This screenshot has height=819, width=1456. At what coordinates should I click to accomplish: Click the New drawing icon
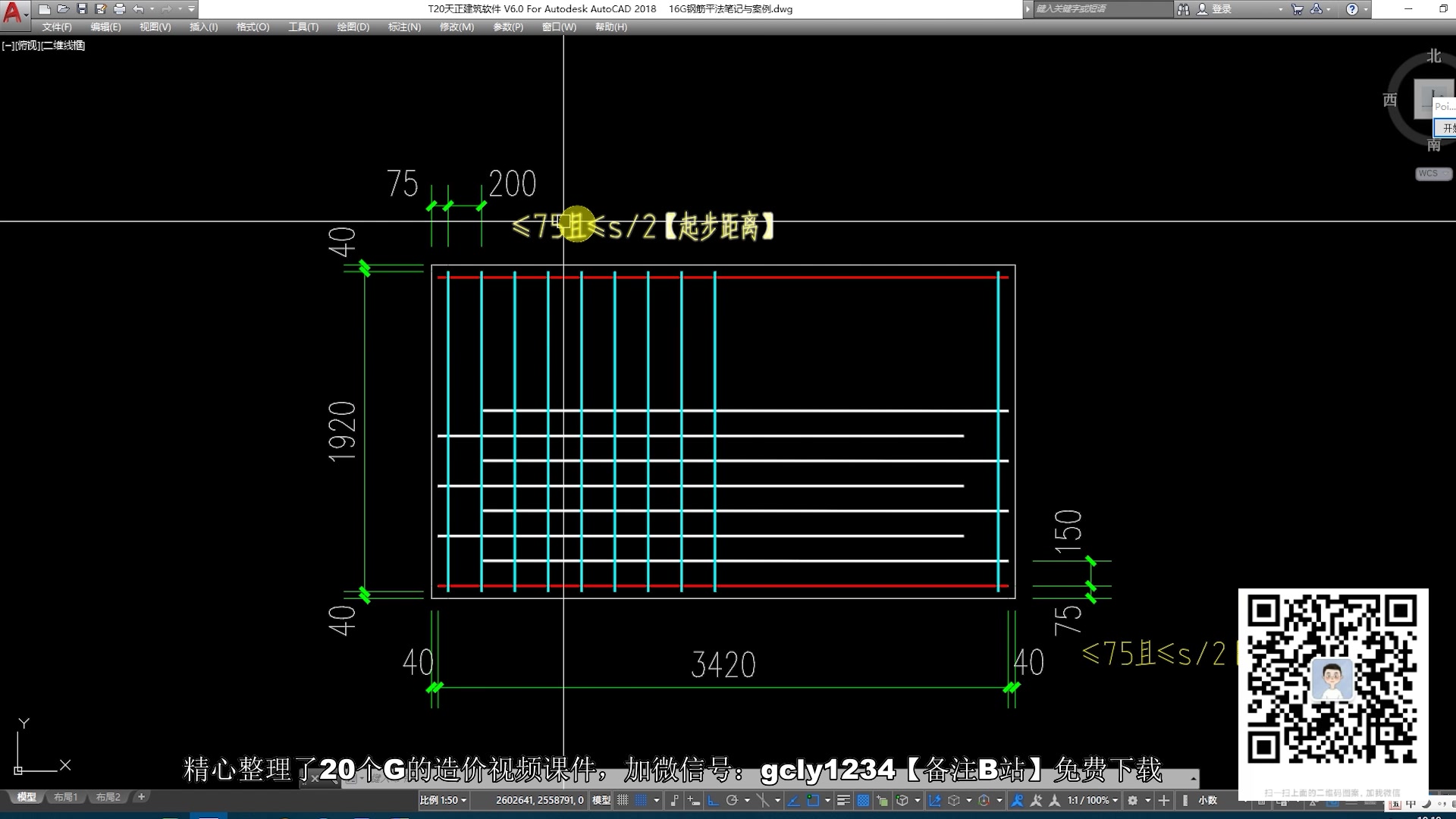tap(45, 9)
